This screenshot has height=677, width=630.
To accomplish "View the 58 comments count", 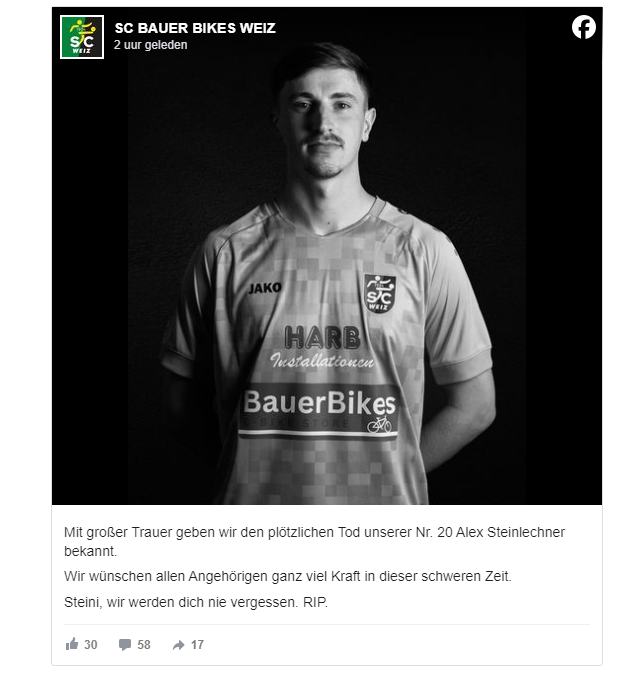I will [144, 645].
